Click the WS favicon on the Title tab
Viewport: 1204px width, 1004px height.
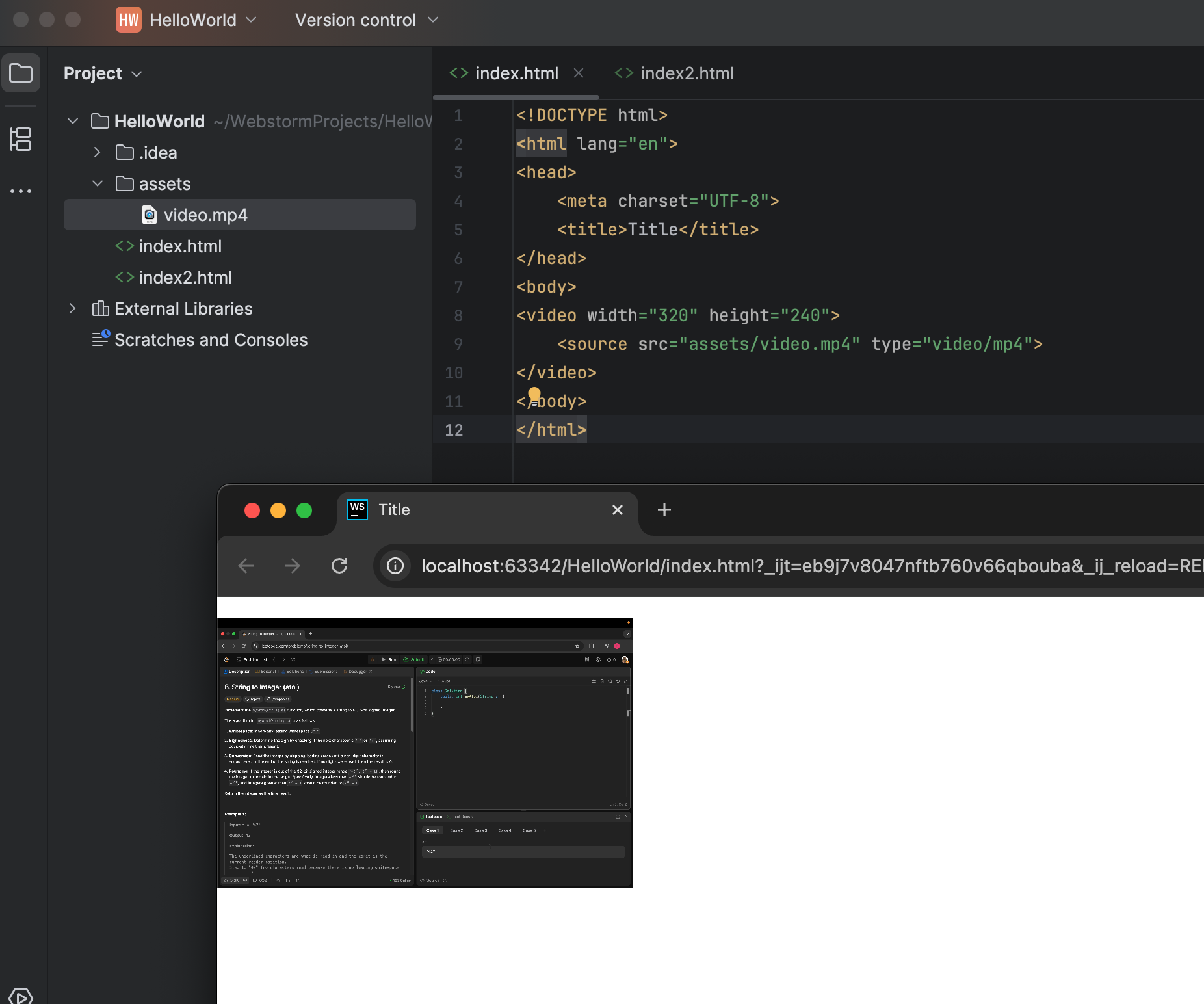point(357,510)
